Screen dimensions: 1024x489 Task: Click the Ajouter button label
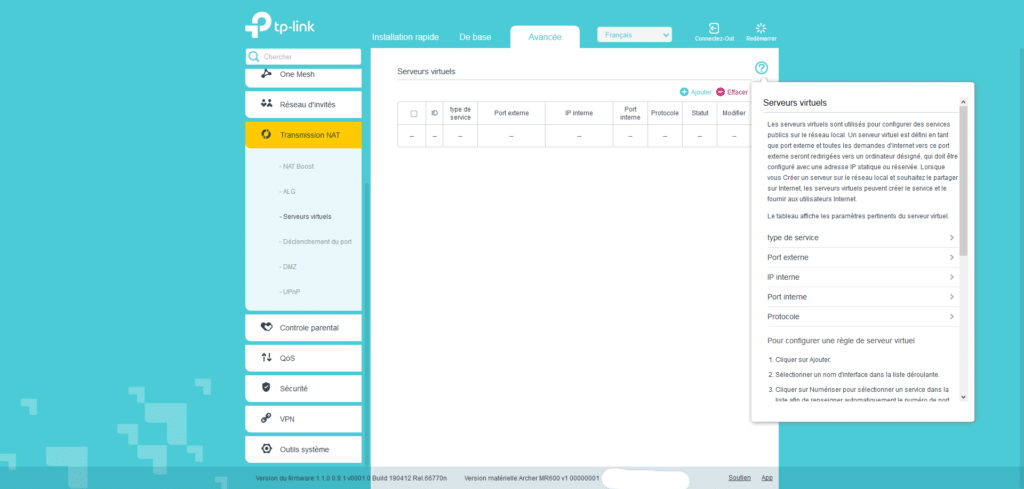click(701, 92)
